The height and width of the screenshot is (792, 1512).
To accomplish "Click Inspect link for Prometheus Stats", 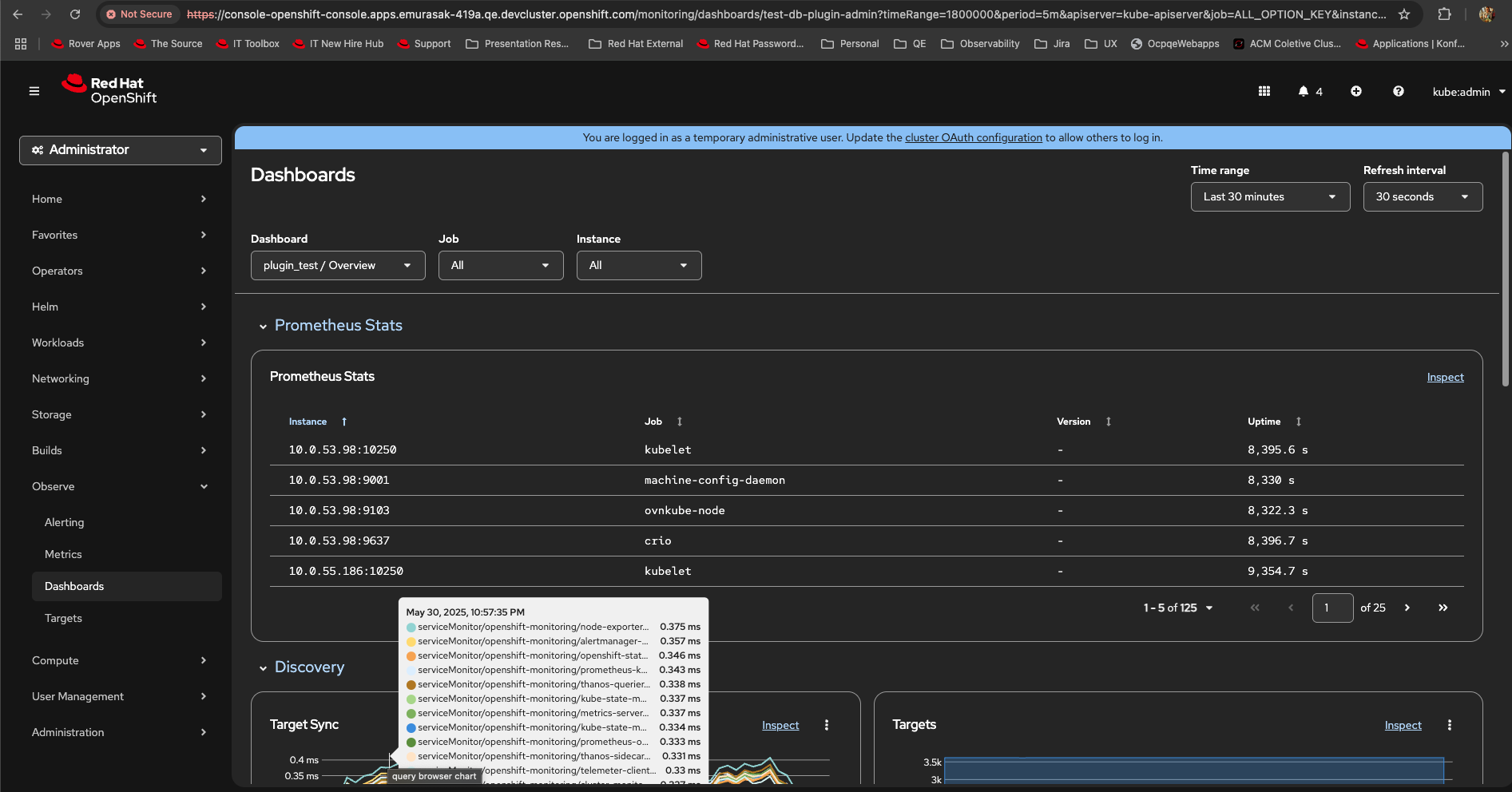I will pyautogui.click(x=1445, y=377).
